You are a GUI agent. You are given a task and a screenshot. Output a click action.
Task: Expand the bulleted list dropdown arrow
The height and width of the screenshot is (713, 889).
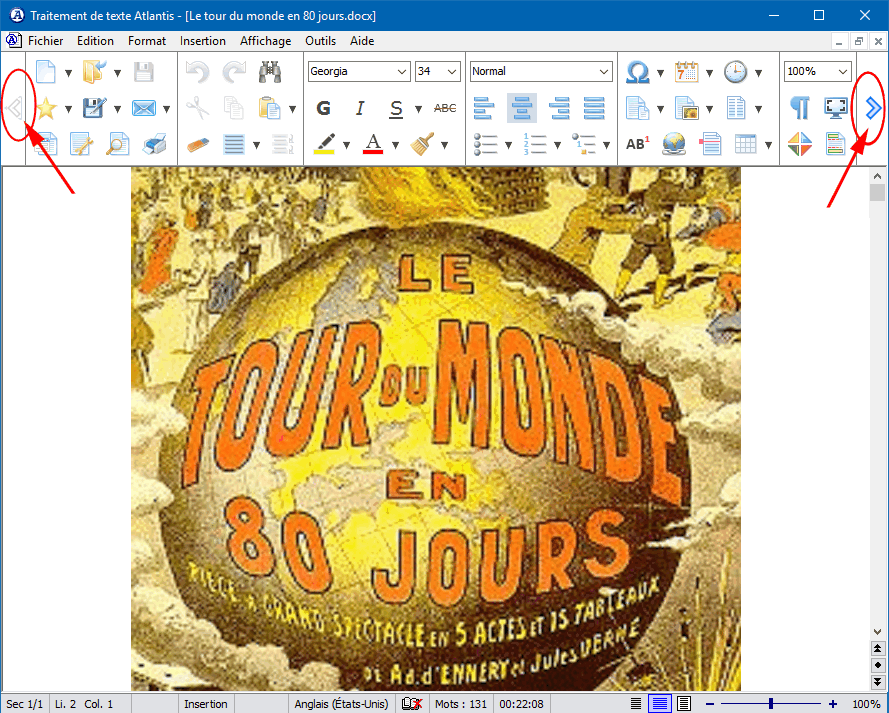[x=508, y=145]
